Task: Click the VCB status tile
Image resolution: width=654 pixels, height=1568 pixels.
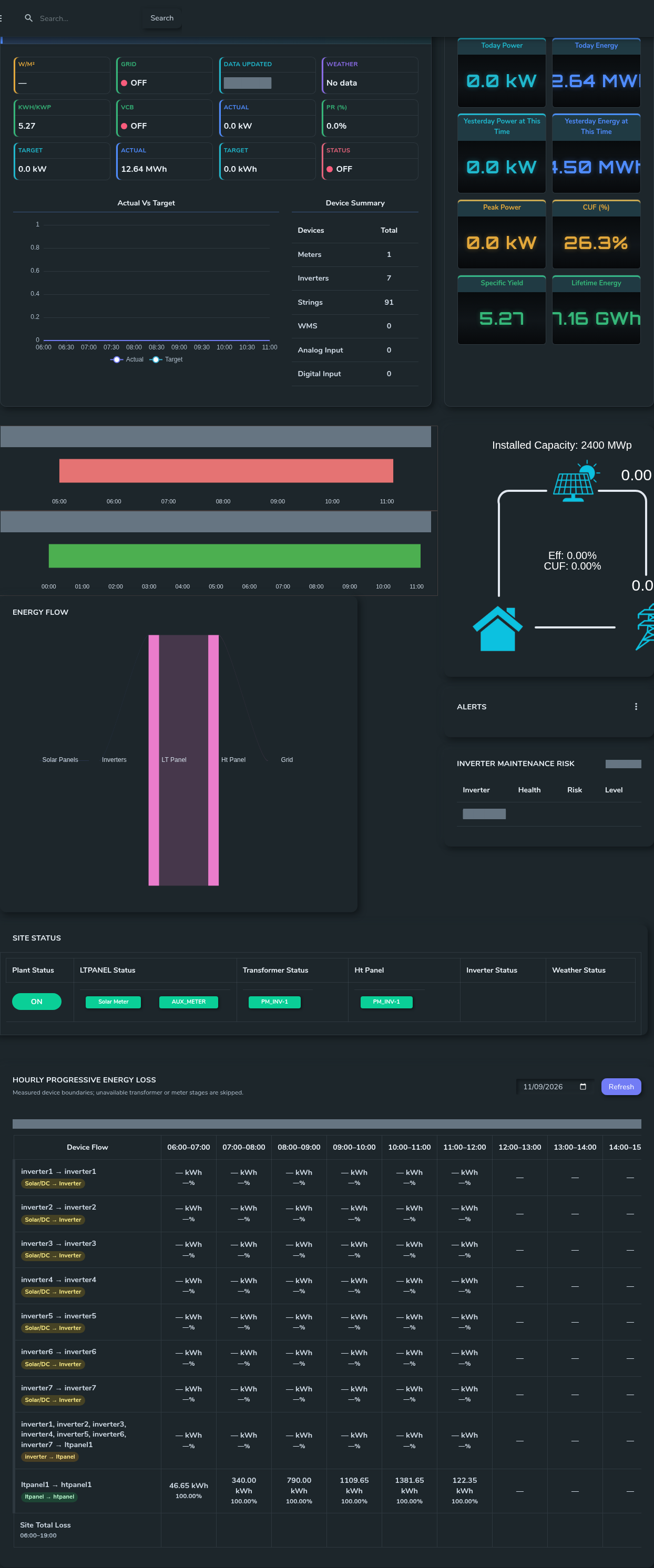Action: tap(165, 118)
